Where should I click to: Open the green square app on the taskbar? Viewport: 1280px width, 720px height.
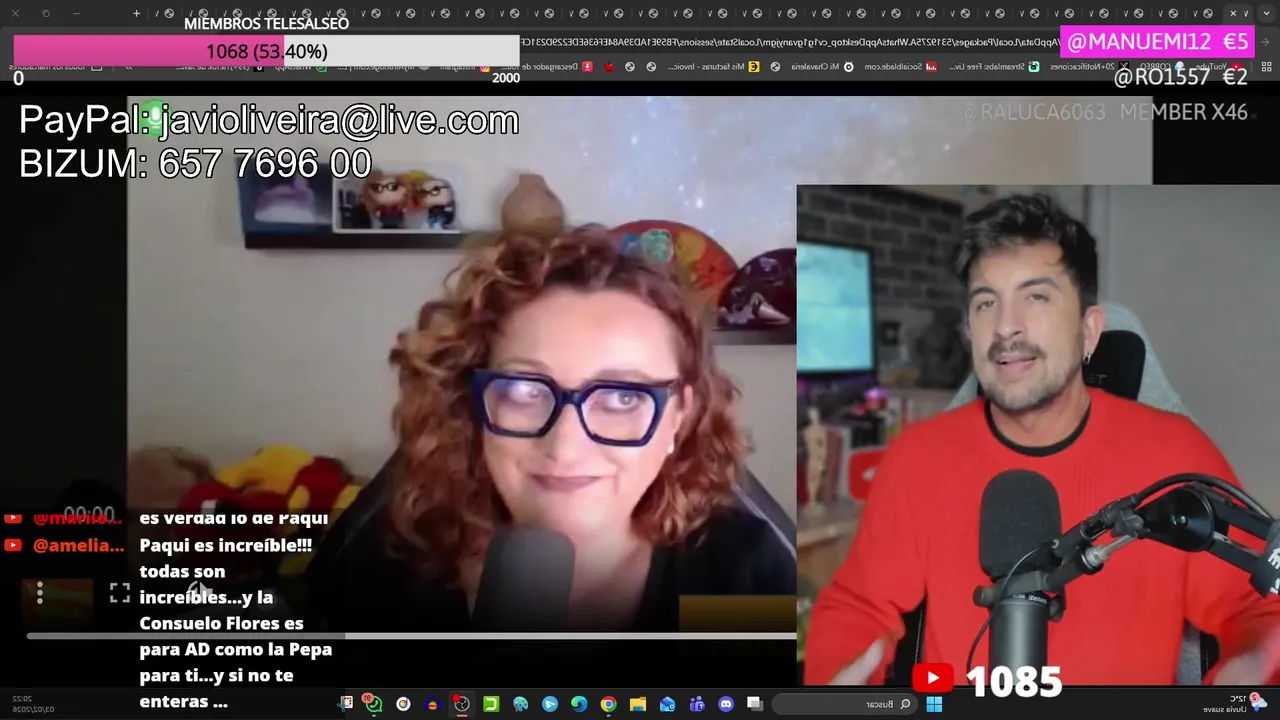491,704
